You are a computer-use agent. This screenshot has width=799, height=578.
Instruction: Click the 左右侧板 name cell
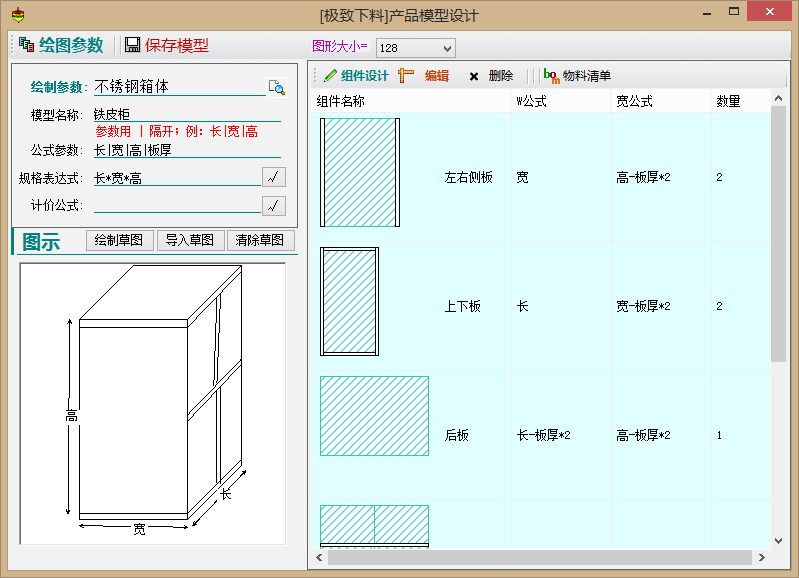(468, 177)
